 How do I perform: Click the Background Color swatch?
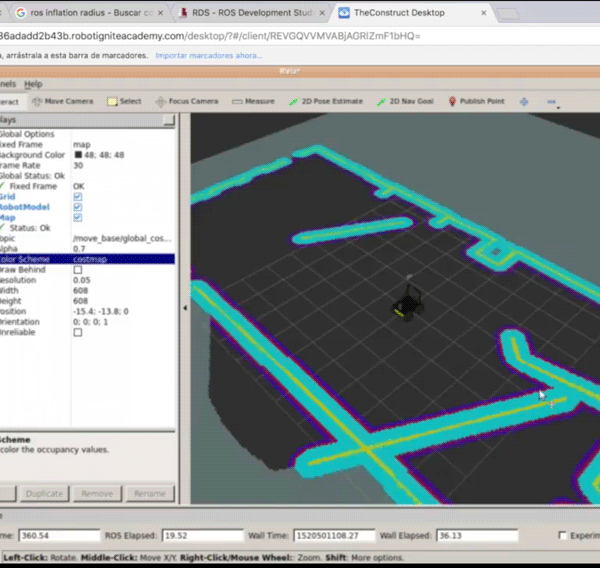(x=79, y=155)
